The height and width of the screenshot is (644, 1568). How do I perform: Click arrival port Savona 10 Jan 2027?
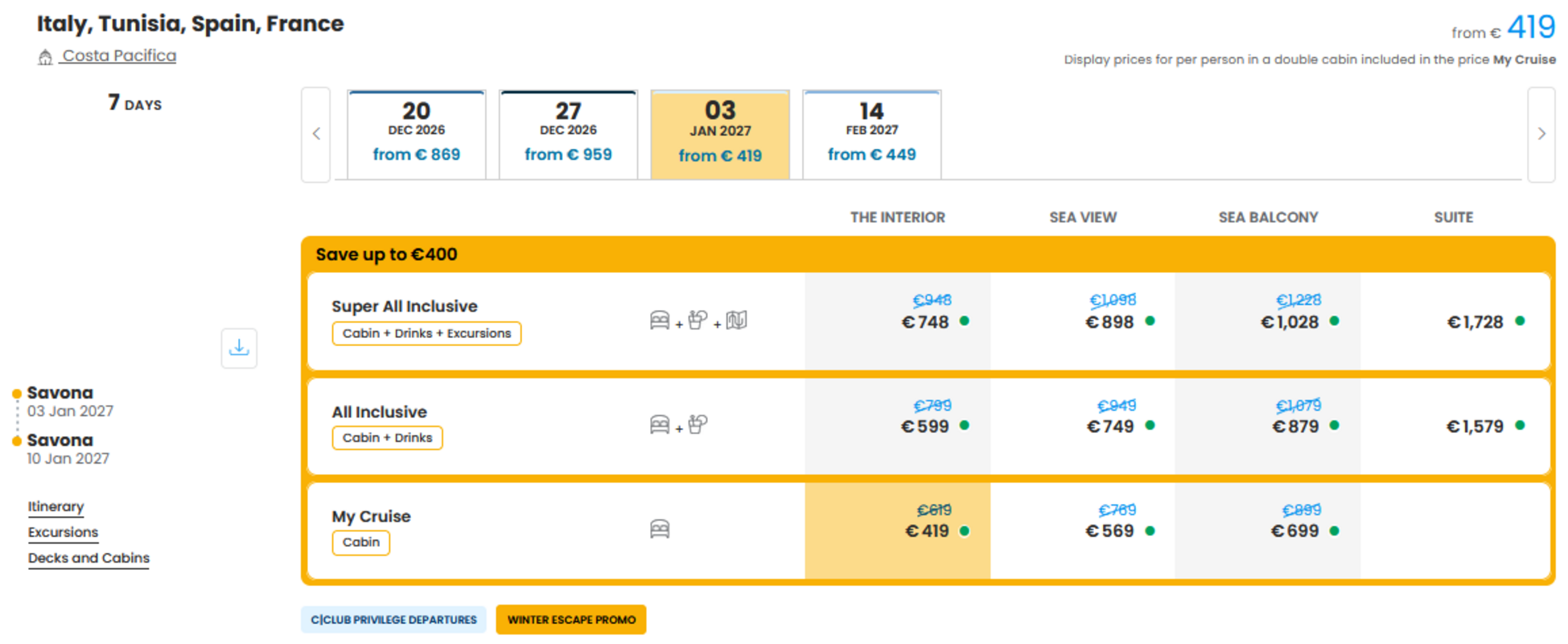point(68,448)
